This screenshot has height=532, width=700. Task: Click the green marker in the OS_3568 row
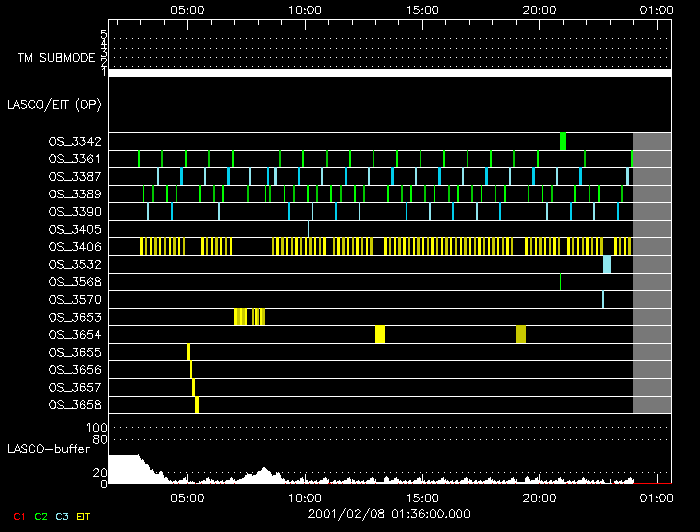560,282
